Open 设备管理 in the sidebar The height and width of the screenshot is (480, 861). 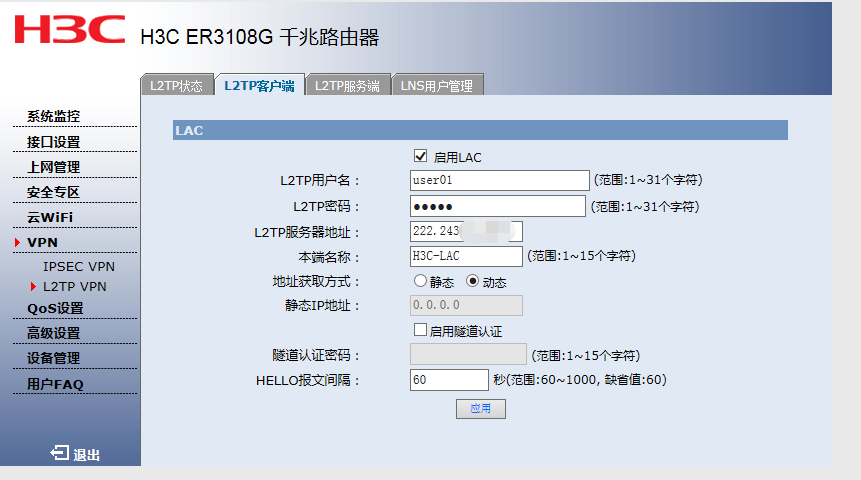pyautogui.click(x=53, y=358)
